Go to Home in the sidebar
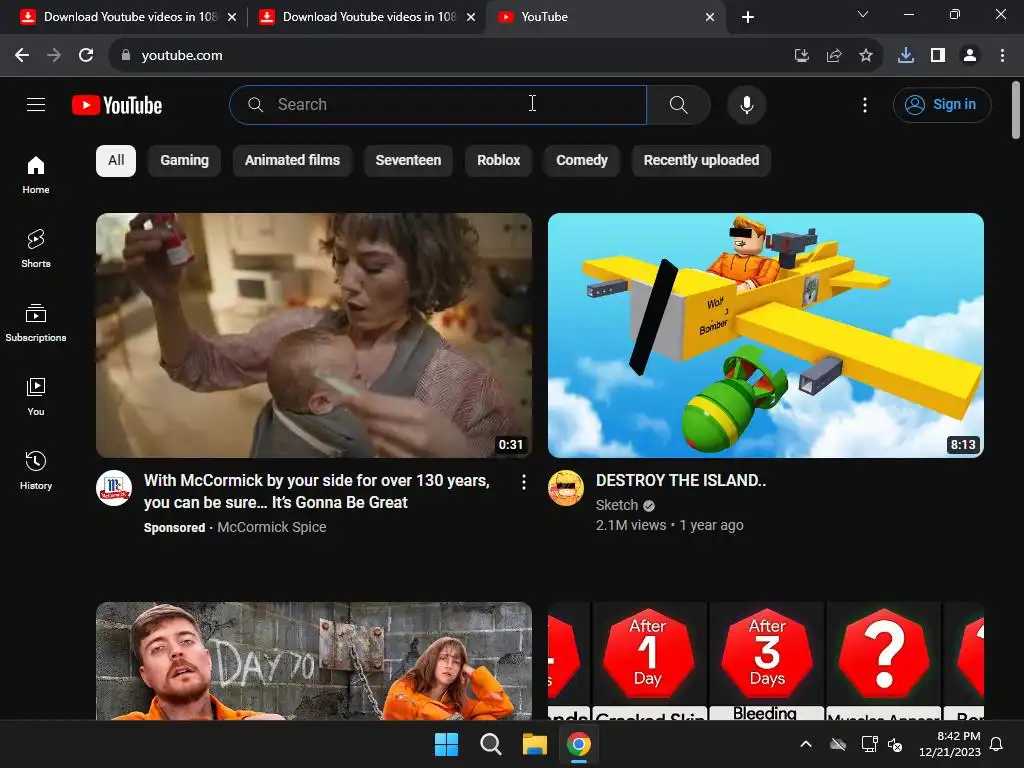Screen dimensions: 1024x768 [x=36, y=175]
